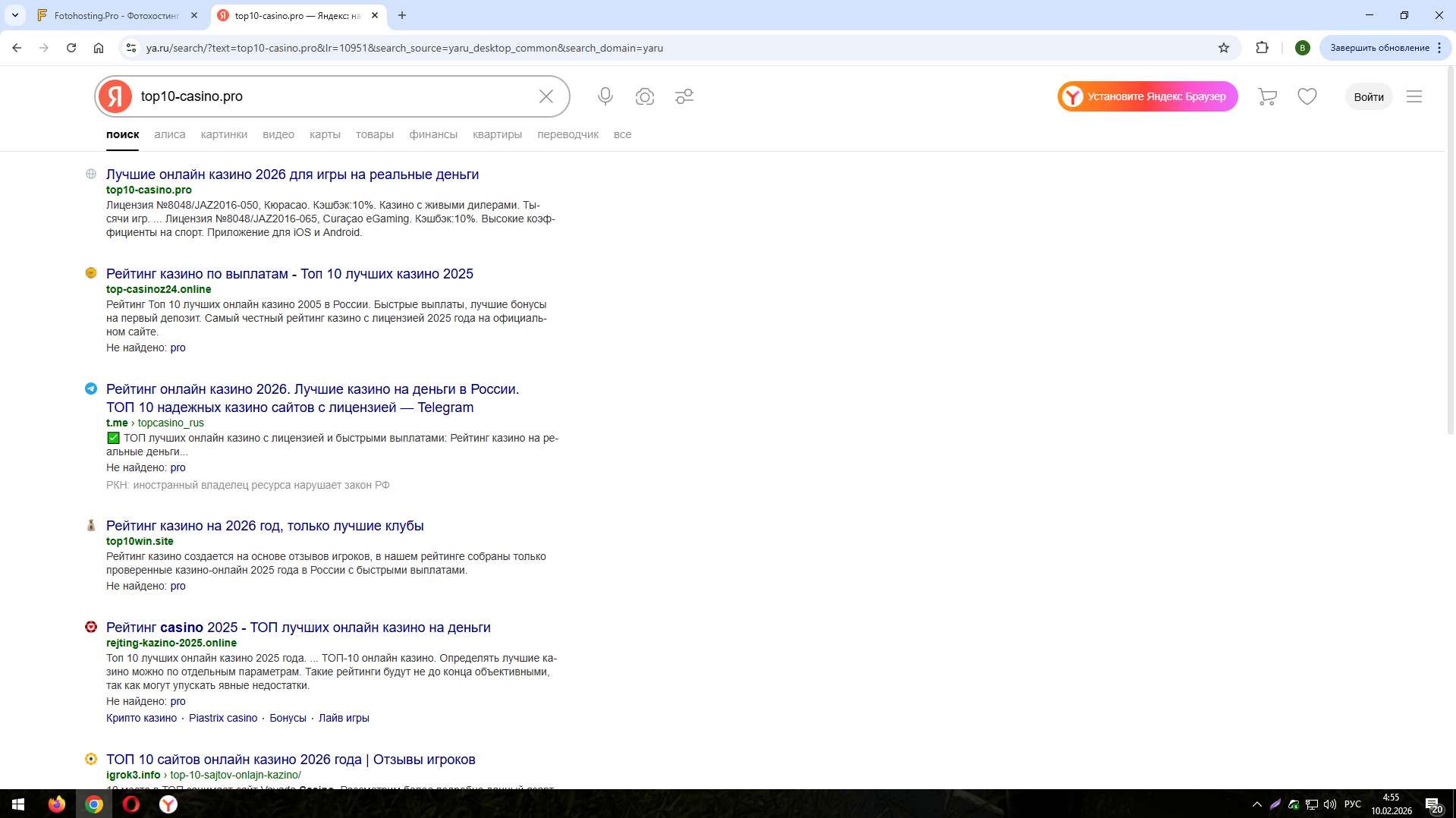Click the browser address bar URL
This screenshot has height=818, width=1456.
point(404,48)
